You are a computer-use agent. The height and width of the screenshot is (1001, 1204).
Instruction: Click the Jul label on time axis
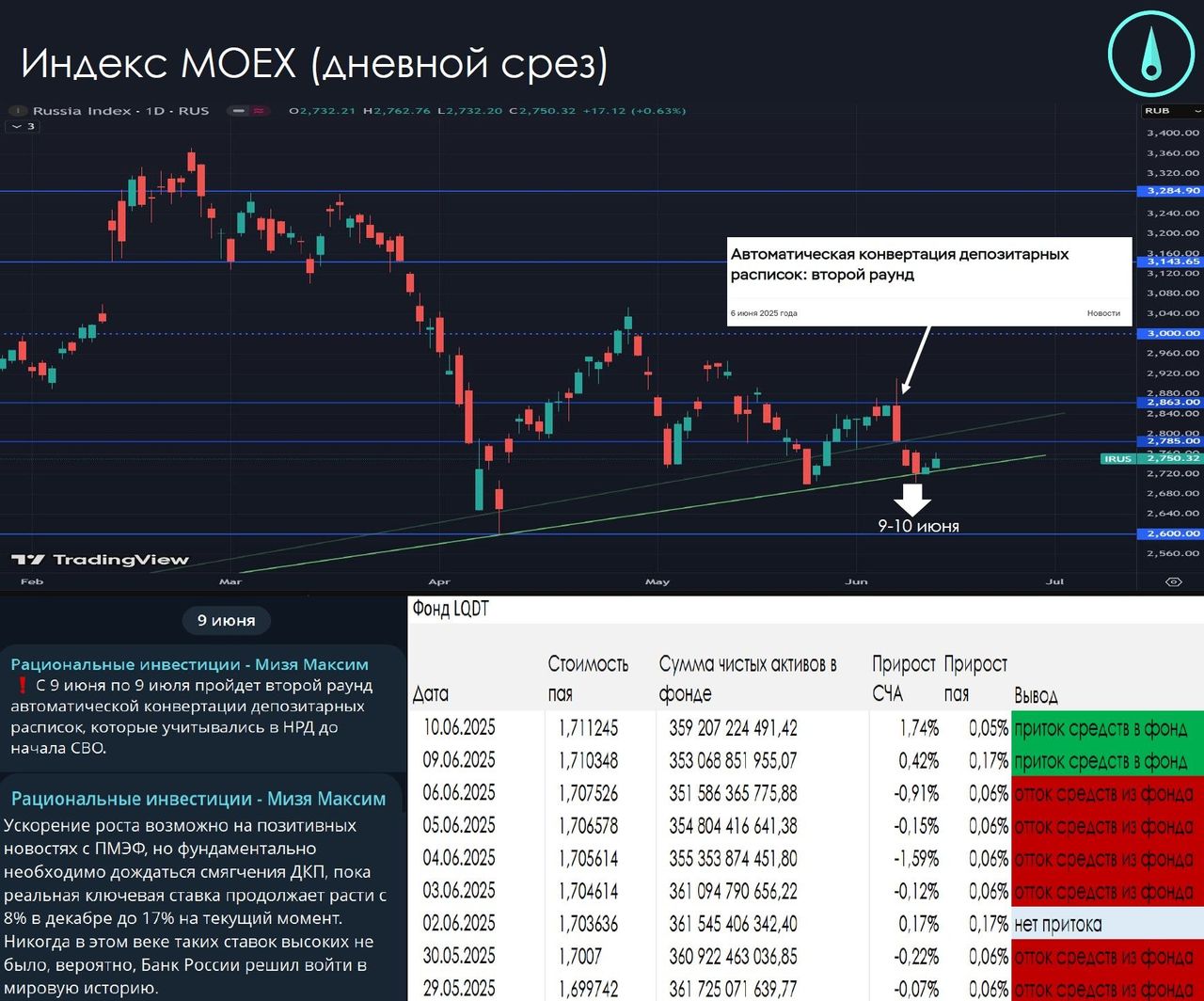click(x=1054, y=581)
